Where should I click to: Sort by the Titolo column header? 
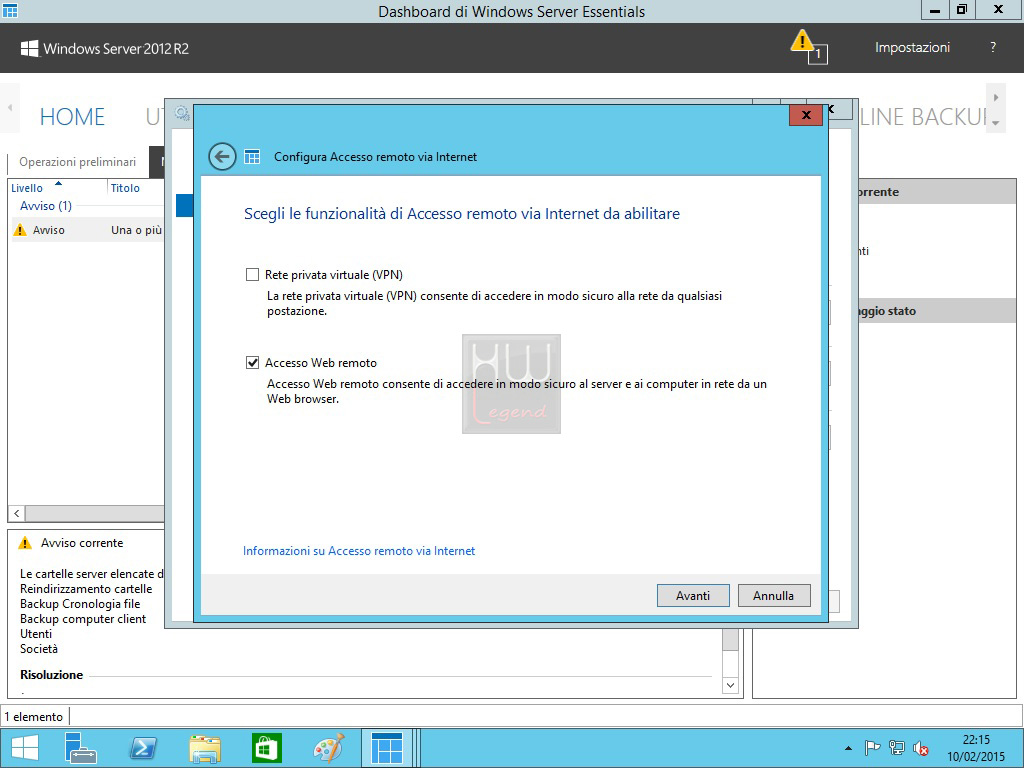click(125, 188)
